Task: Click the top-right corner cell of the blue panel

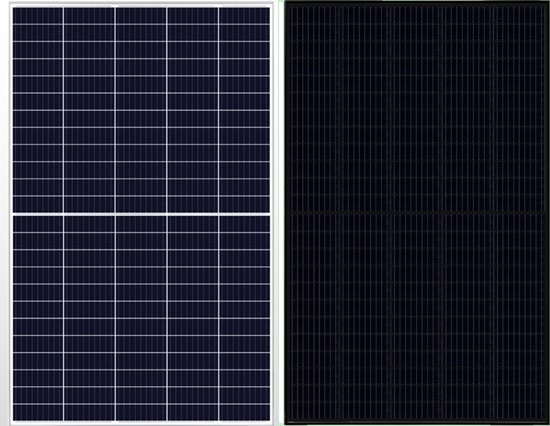Action: pos(245,15)
